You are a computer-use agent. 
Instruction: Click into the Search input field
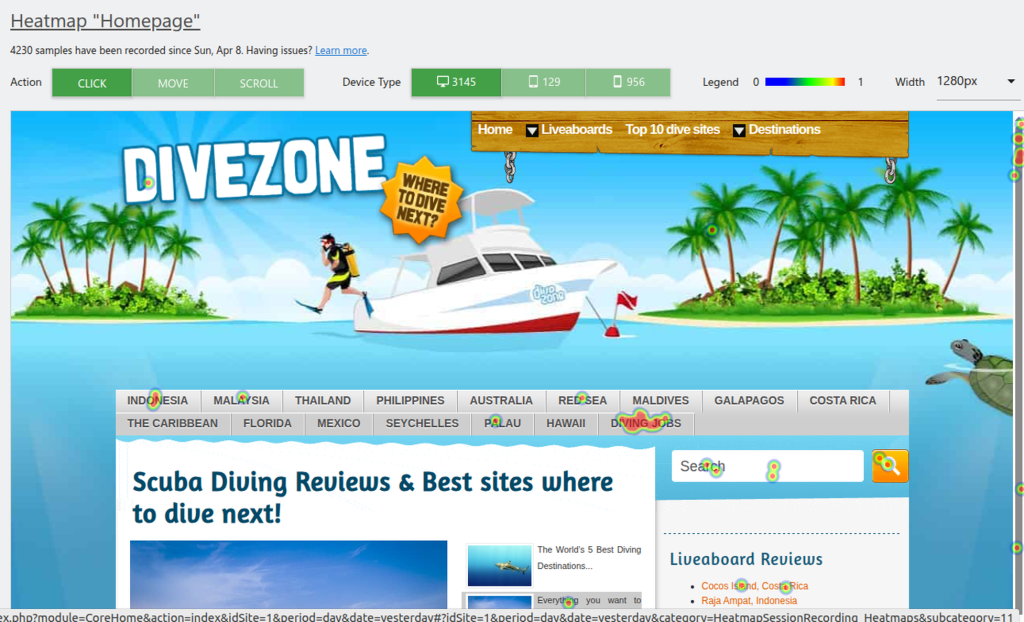[x=766, y=466]
